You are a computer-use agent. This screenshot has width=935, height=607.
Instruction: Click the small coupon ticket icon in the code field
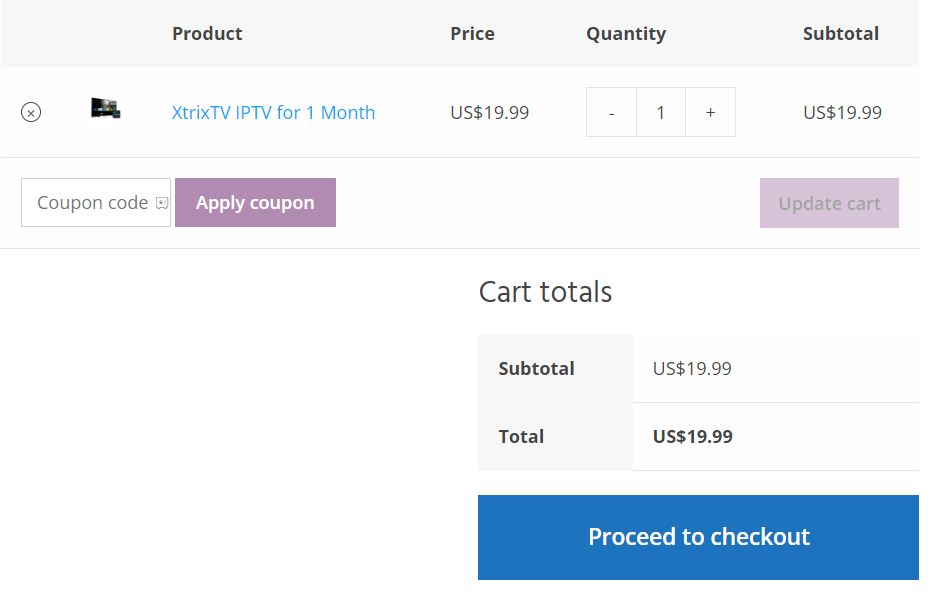coord(160,202)
